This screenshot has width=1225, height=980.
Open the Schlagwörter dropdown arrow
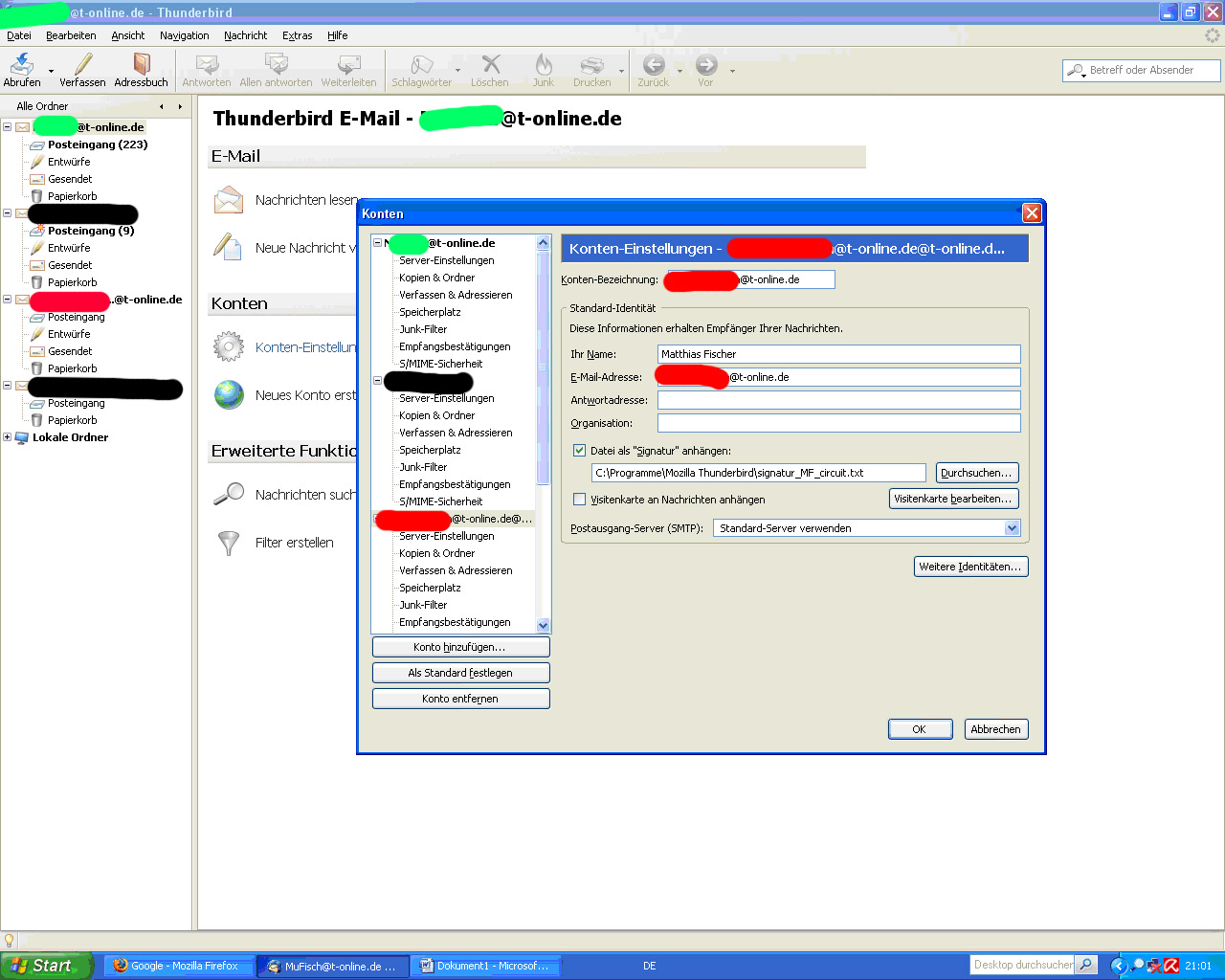[457, 71]
